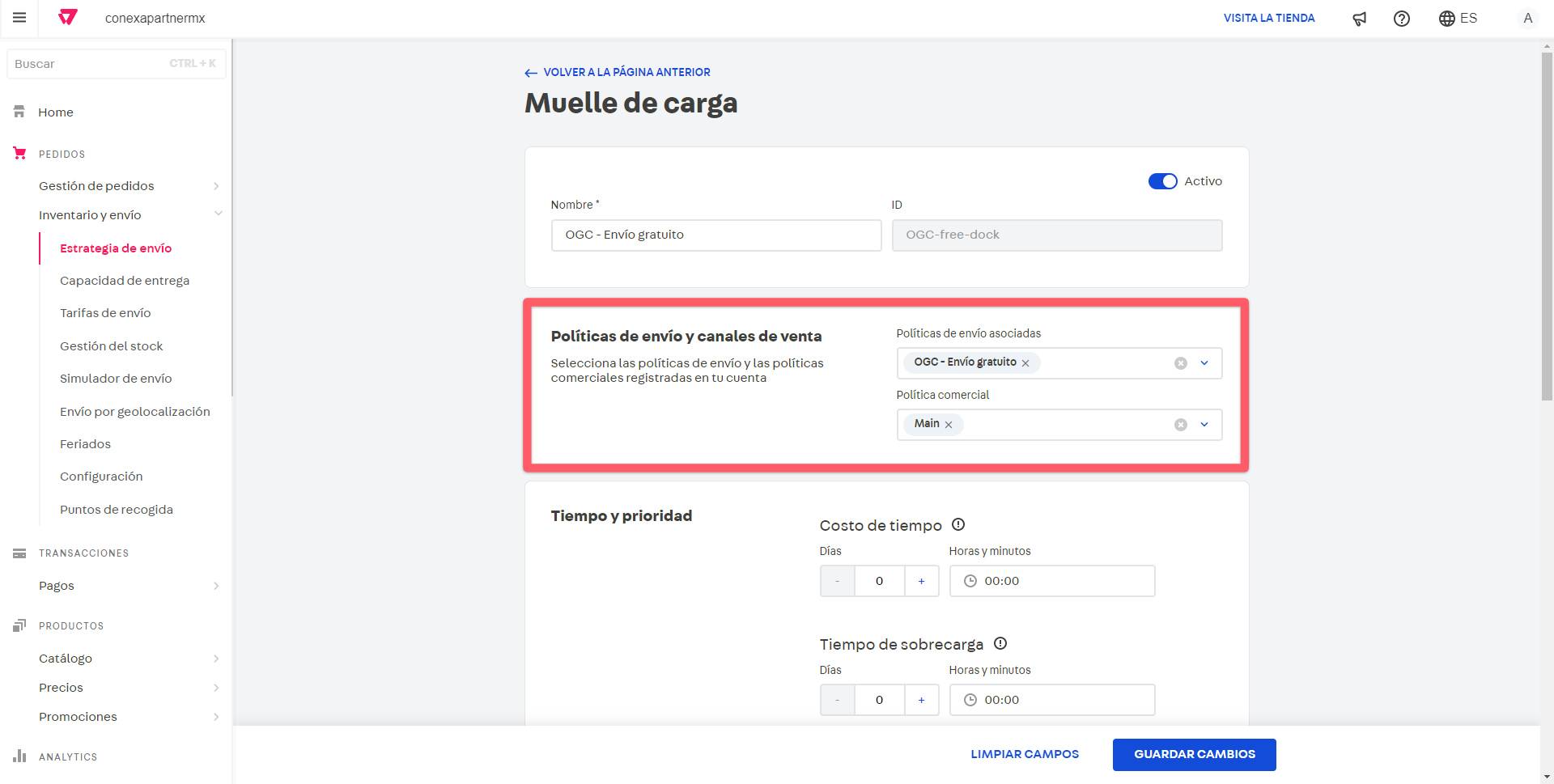Click the back arrow icon

531,73
